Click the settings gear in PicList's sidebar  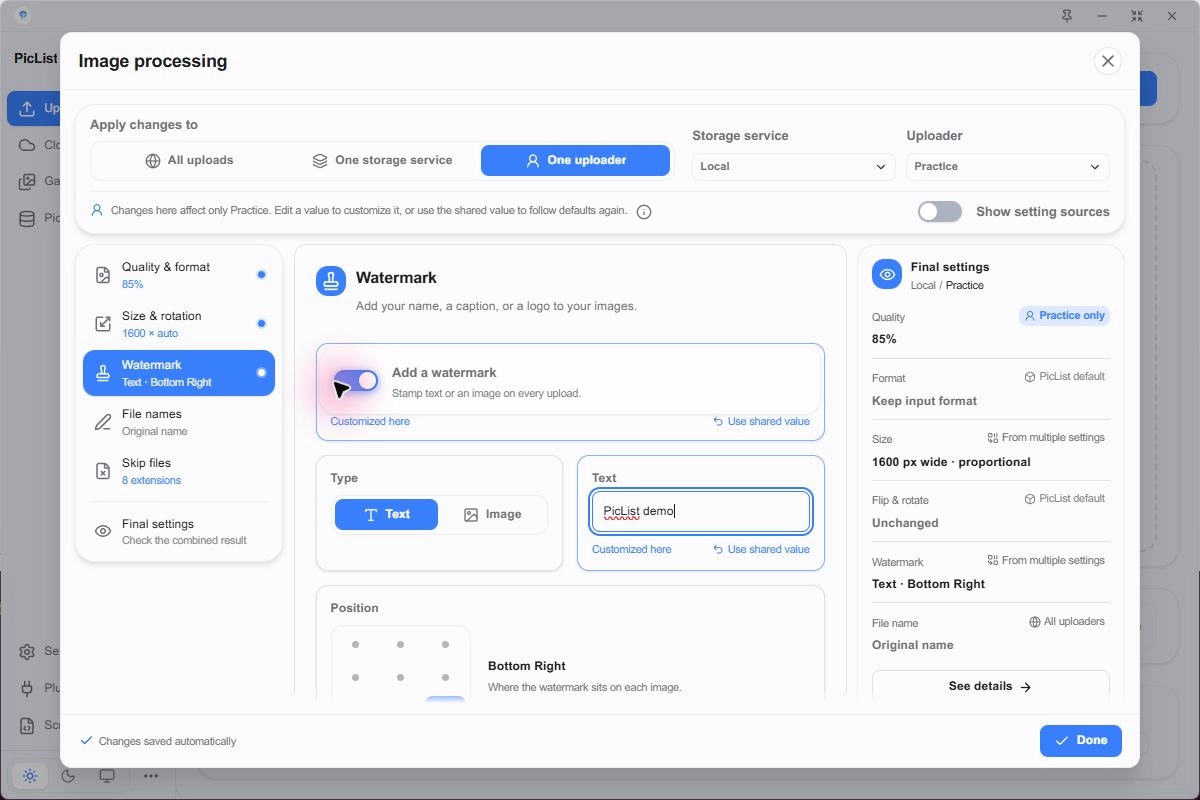coord(27,652)
